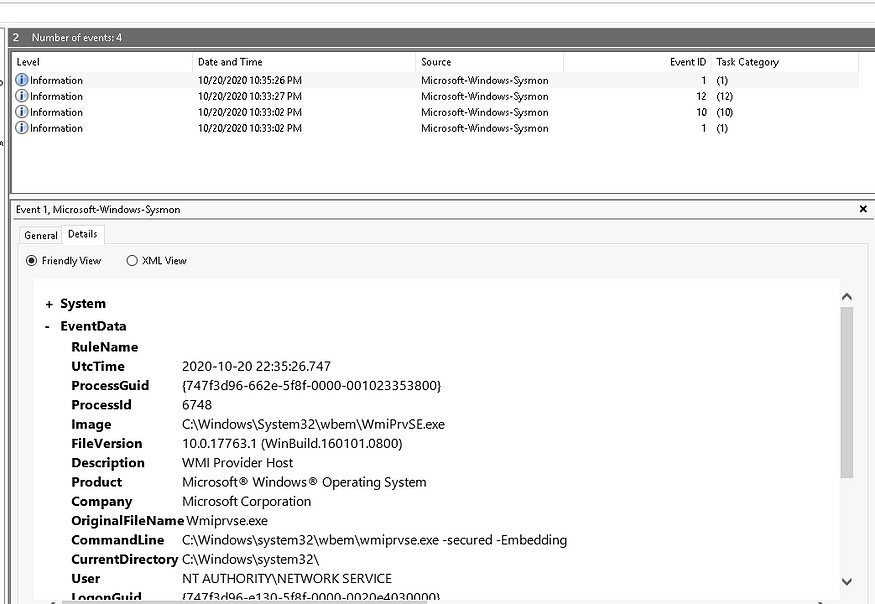Click info icon of Event ID 10 row

[21, 112]
